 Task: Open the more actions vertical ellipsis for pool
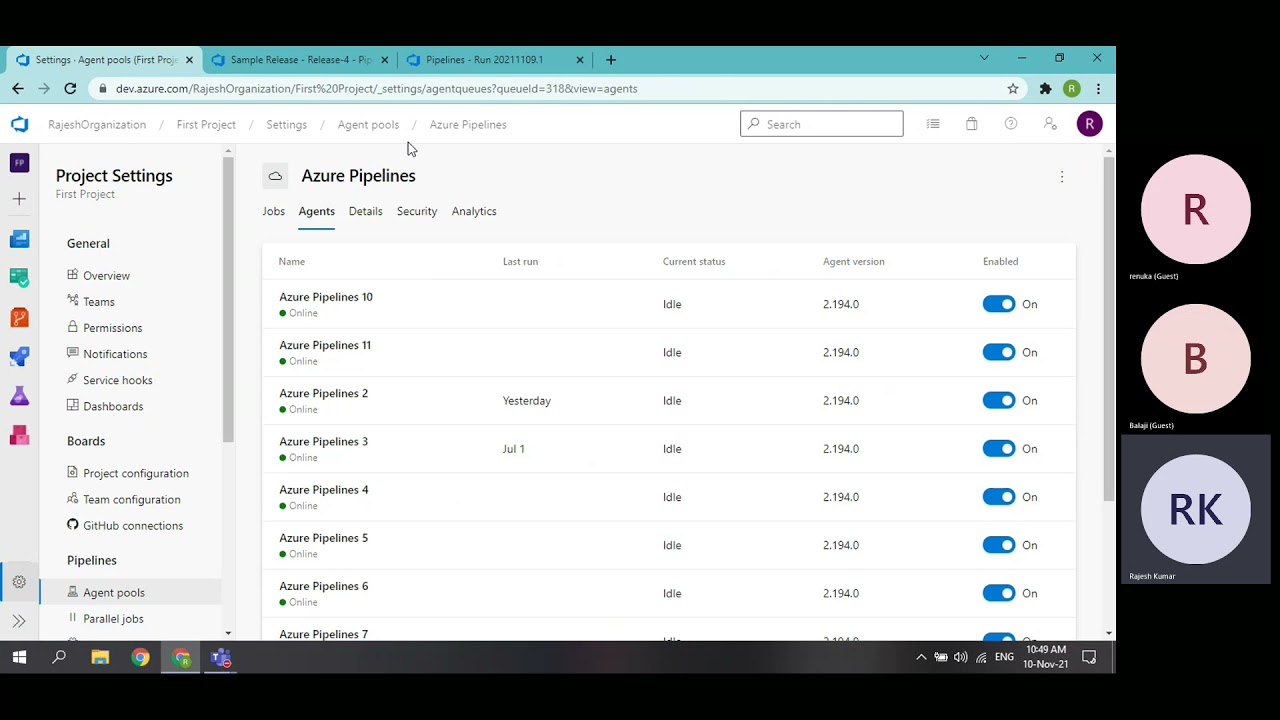click(1062, 176)
